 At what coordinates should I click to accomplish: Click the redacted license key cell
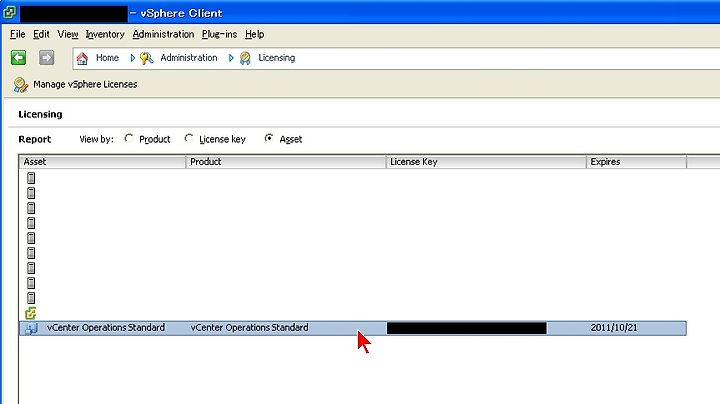click(x=467, y=328)
